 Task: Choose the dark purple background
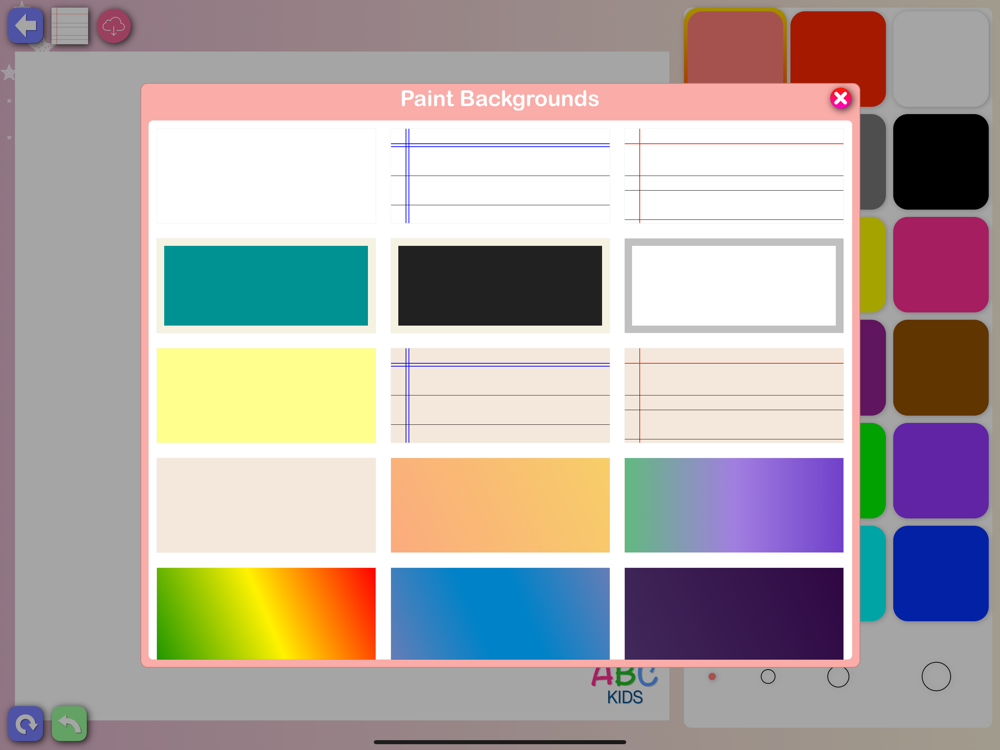(733, 613)
